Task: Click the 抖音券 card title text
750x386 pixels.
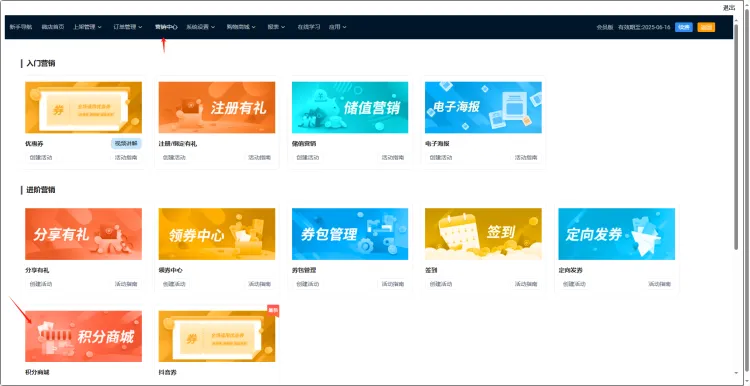Action: [167, 372]
